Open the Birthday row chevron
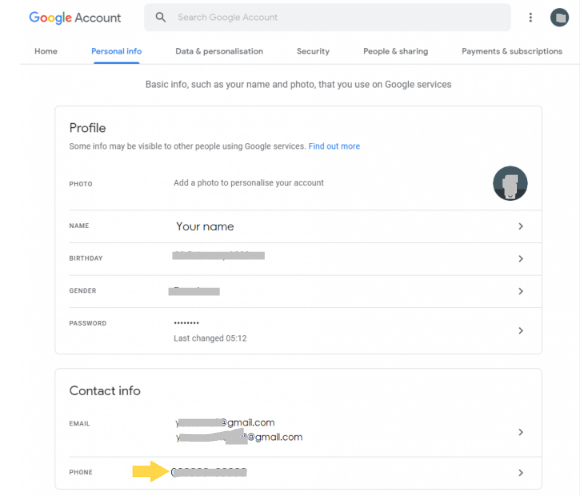Image resolution: width=582 pixels, height=502 pixels. click(x=521, y=258)
